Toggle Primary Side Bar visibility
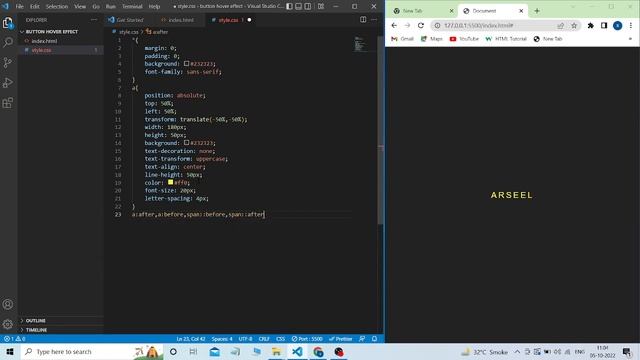 click(289, 7)
